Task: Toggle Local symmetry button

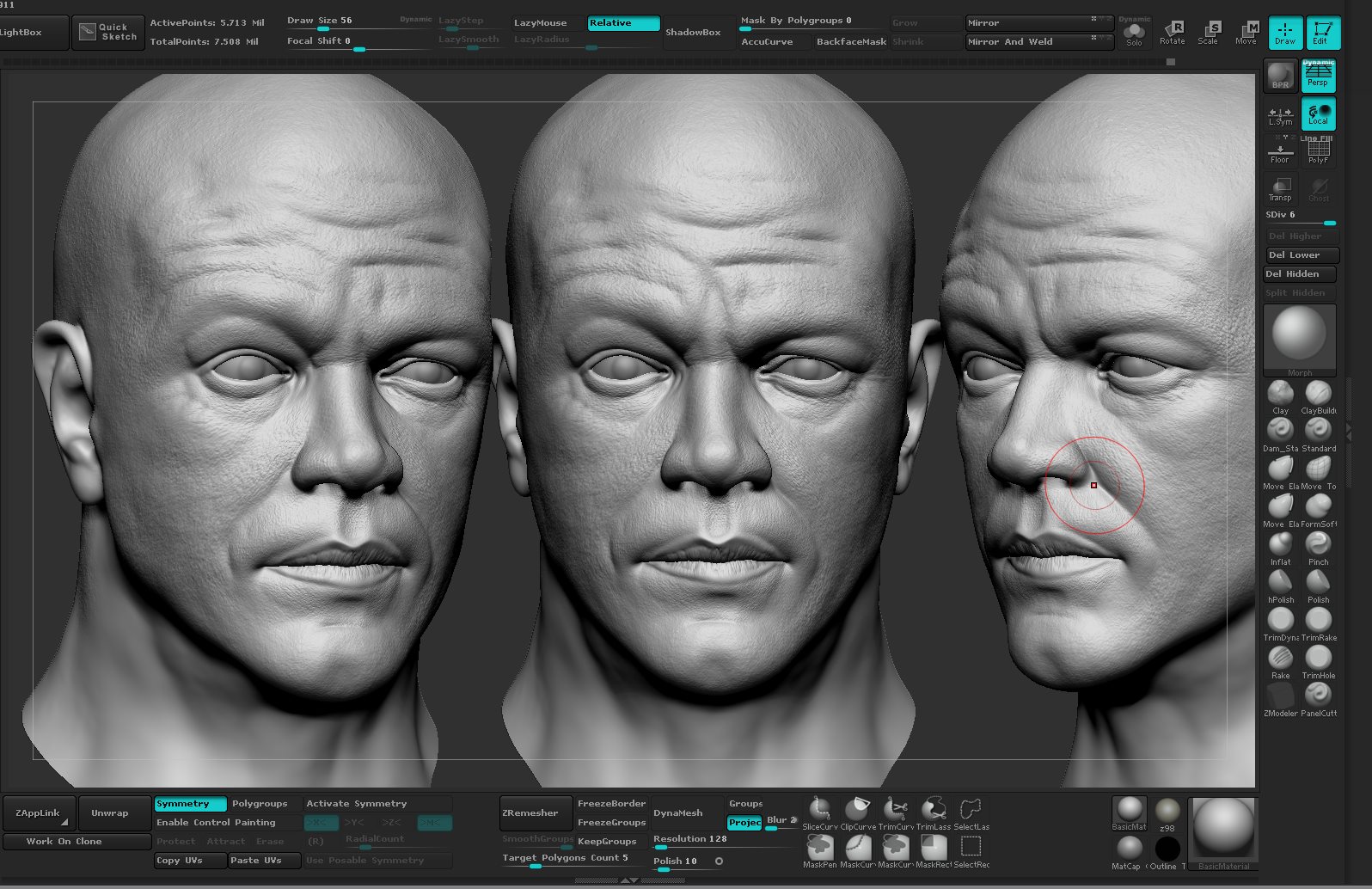Action: 1318,113
